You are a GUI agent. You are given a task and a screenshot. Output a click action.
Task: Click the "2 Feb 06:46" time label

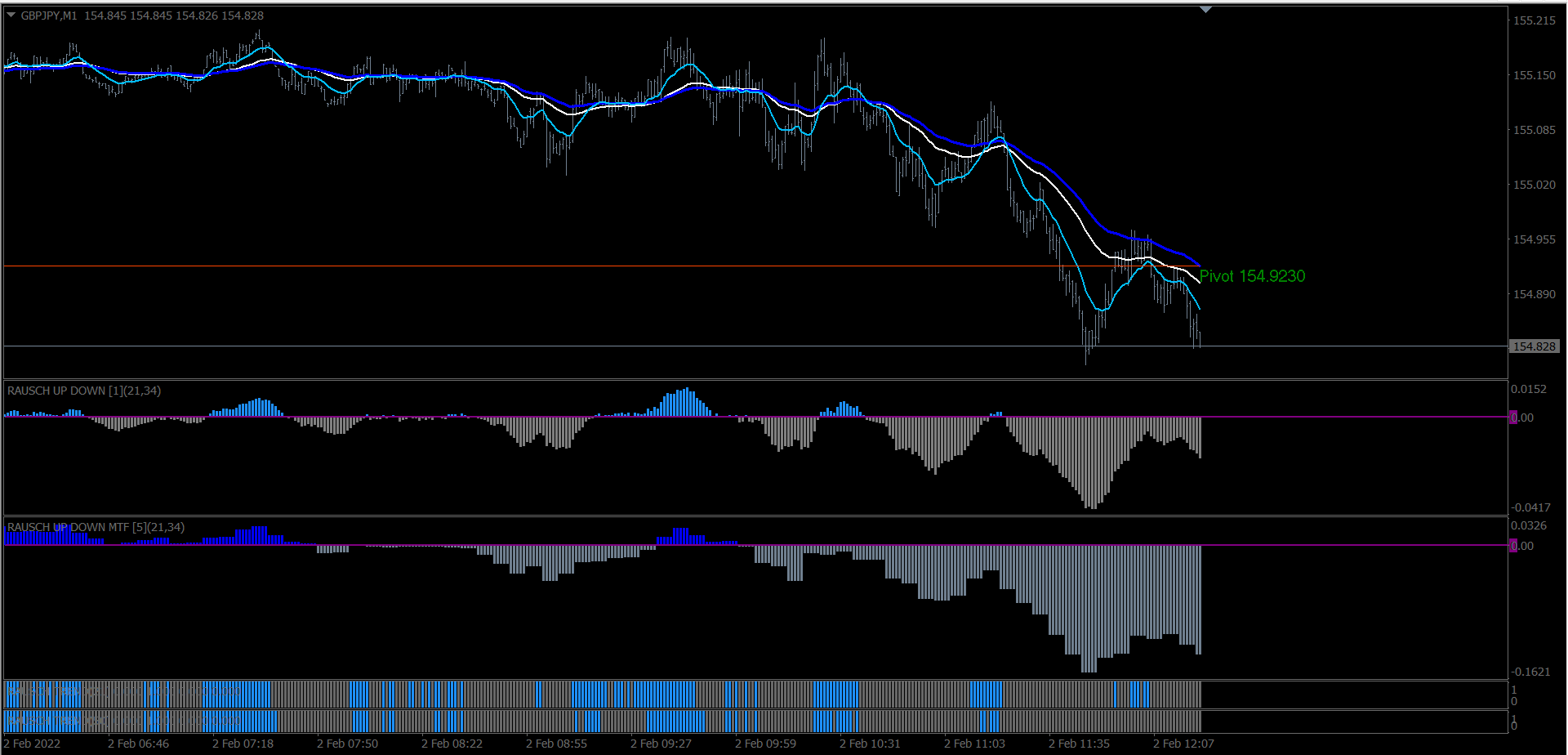138,744
